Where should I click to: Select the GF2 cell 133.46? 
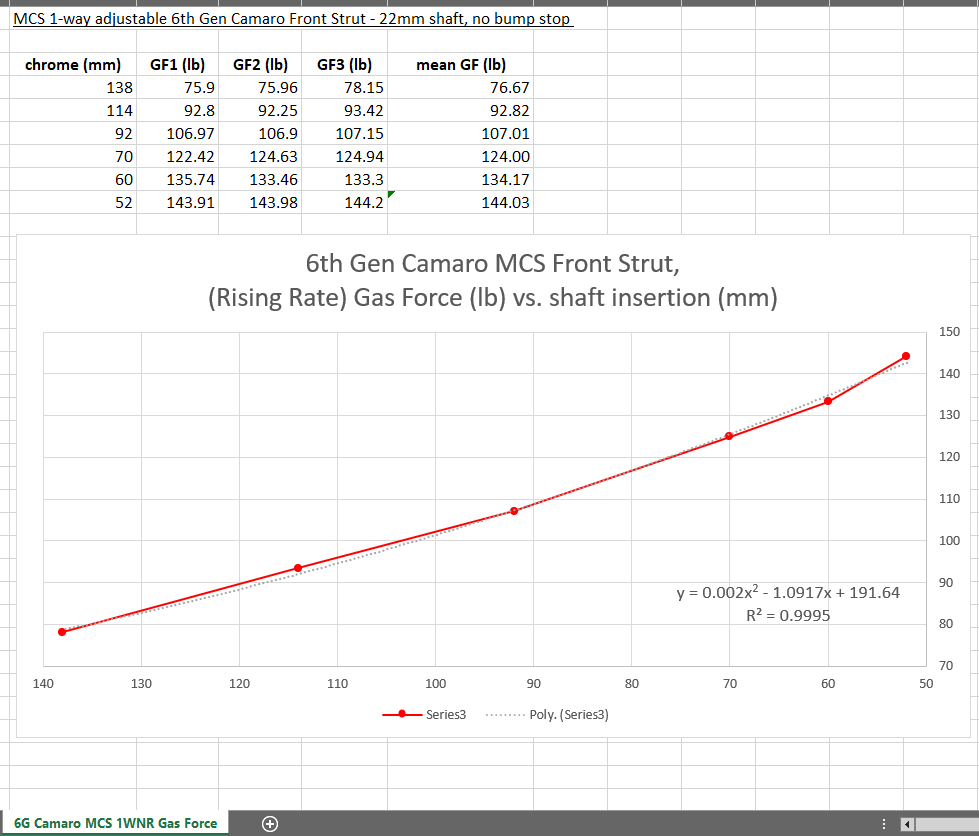(x=260, y=179)
